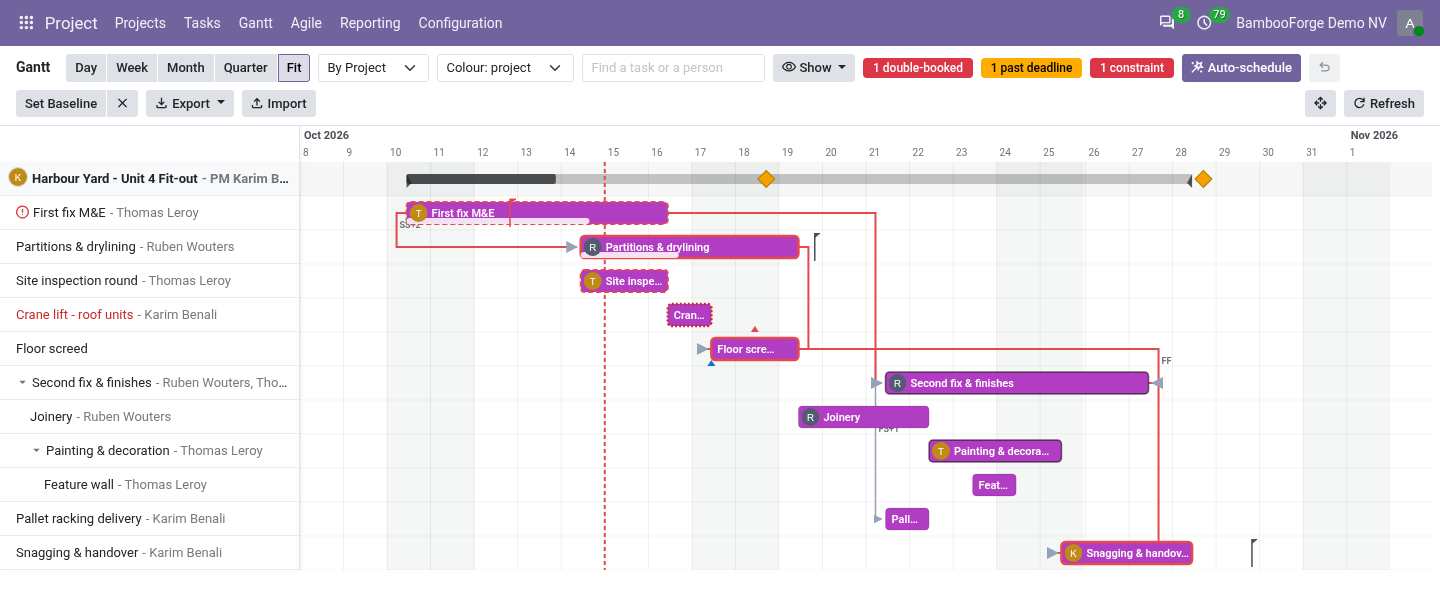Screen dimensions: 1440x594
Task: Switch to Day view
Action: point(86,68)
